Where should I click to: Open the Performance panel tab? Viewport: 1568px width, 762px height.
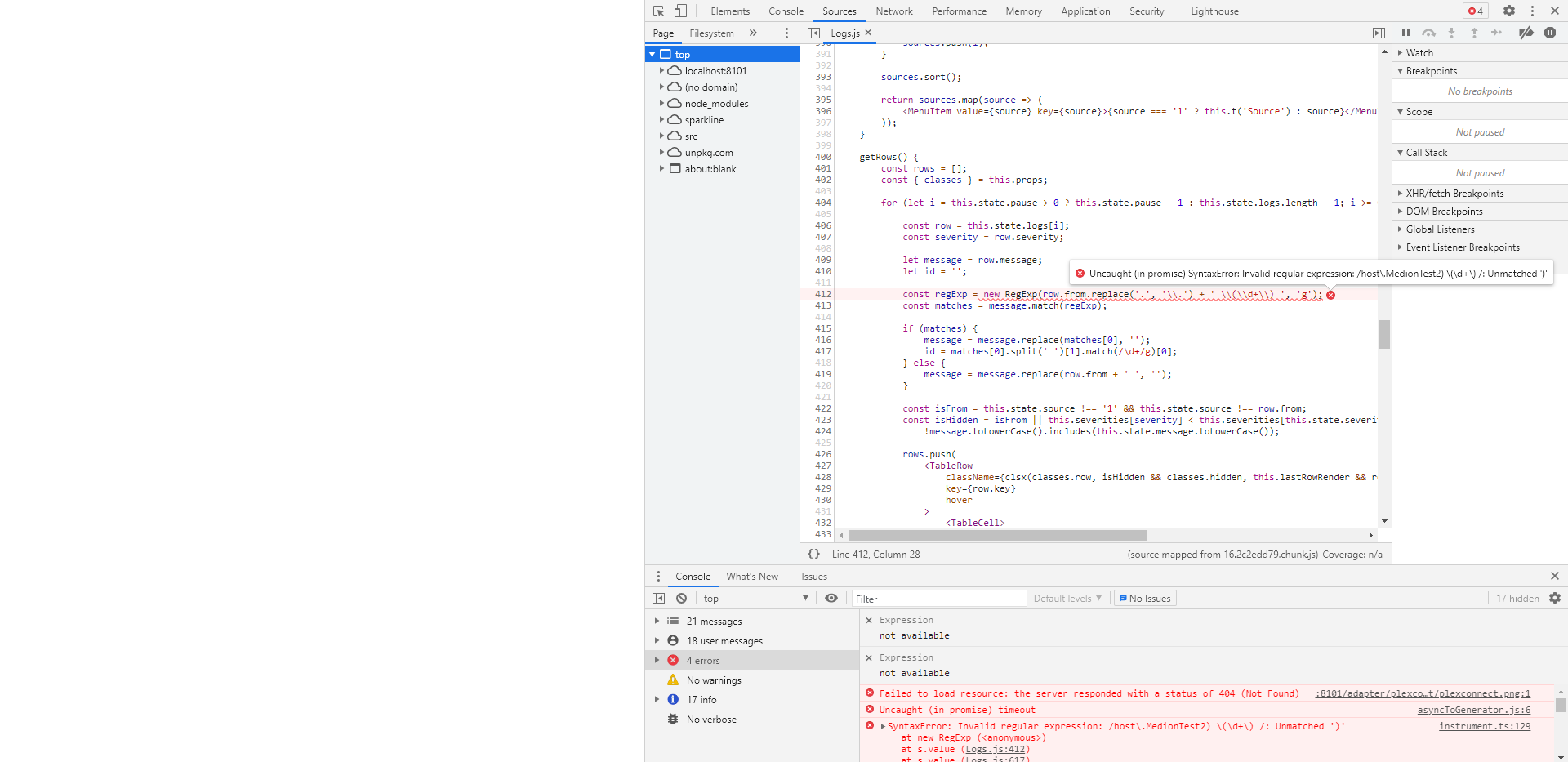pos(960,11)
